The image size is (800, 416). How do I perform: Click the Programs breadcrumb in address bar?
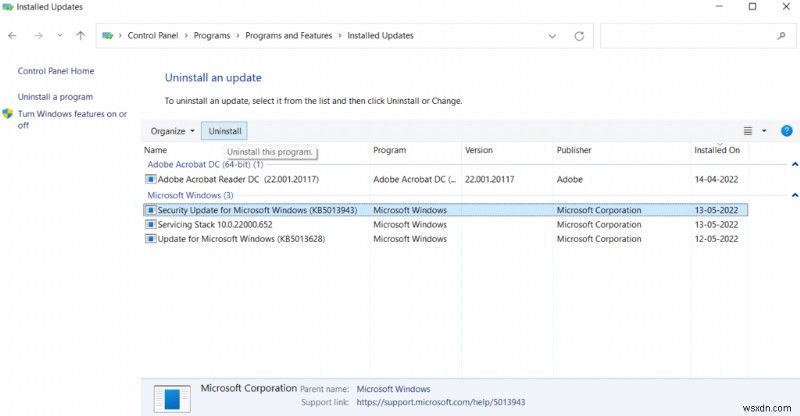212,36
